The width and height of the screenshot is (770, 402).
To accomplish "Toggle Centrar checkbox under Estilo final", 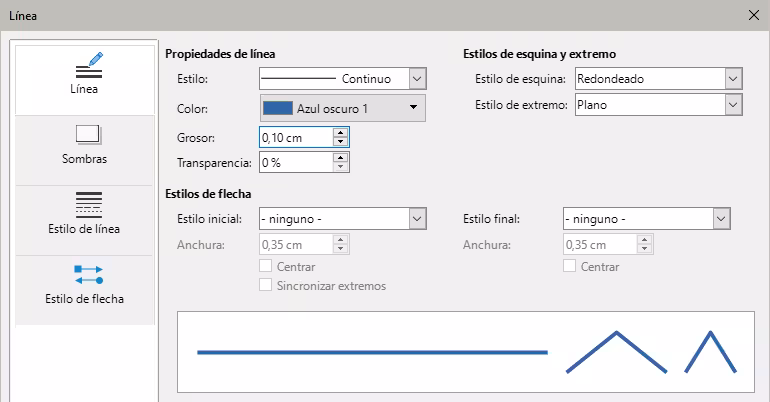I will pos(570,266).
